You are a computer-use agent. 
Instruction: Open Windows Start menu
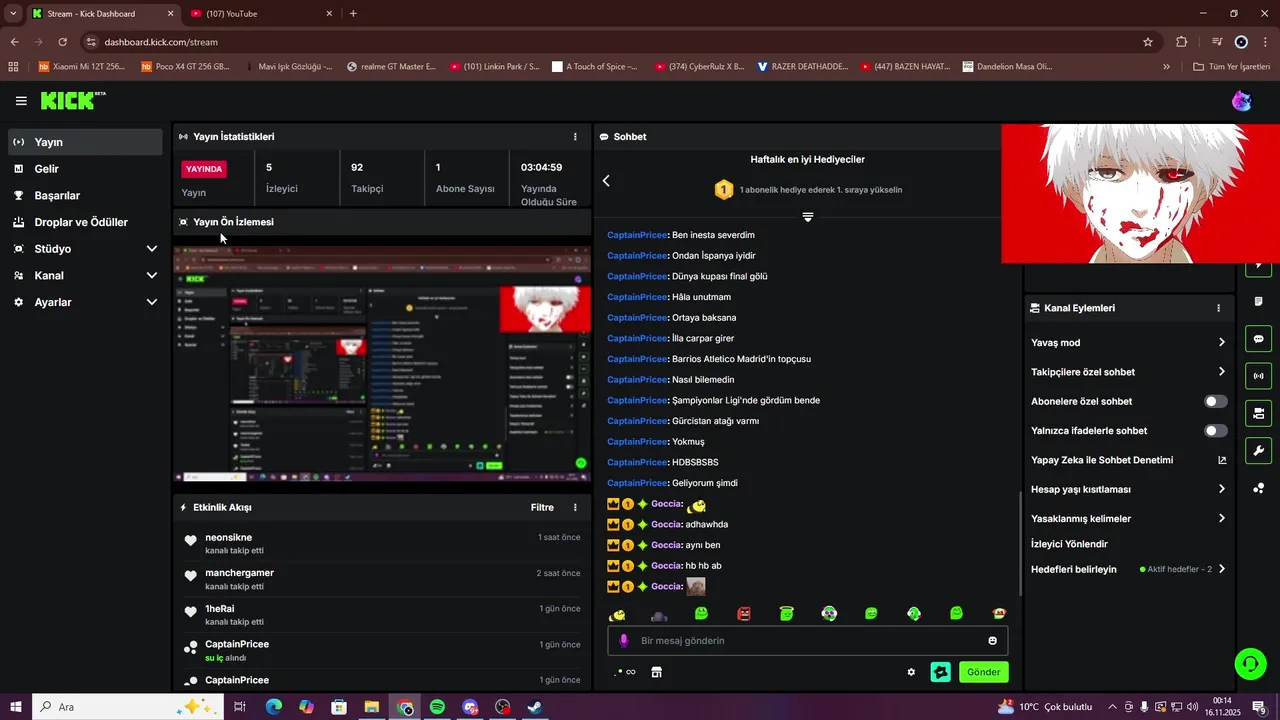15,707
